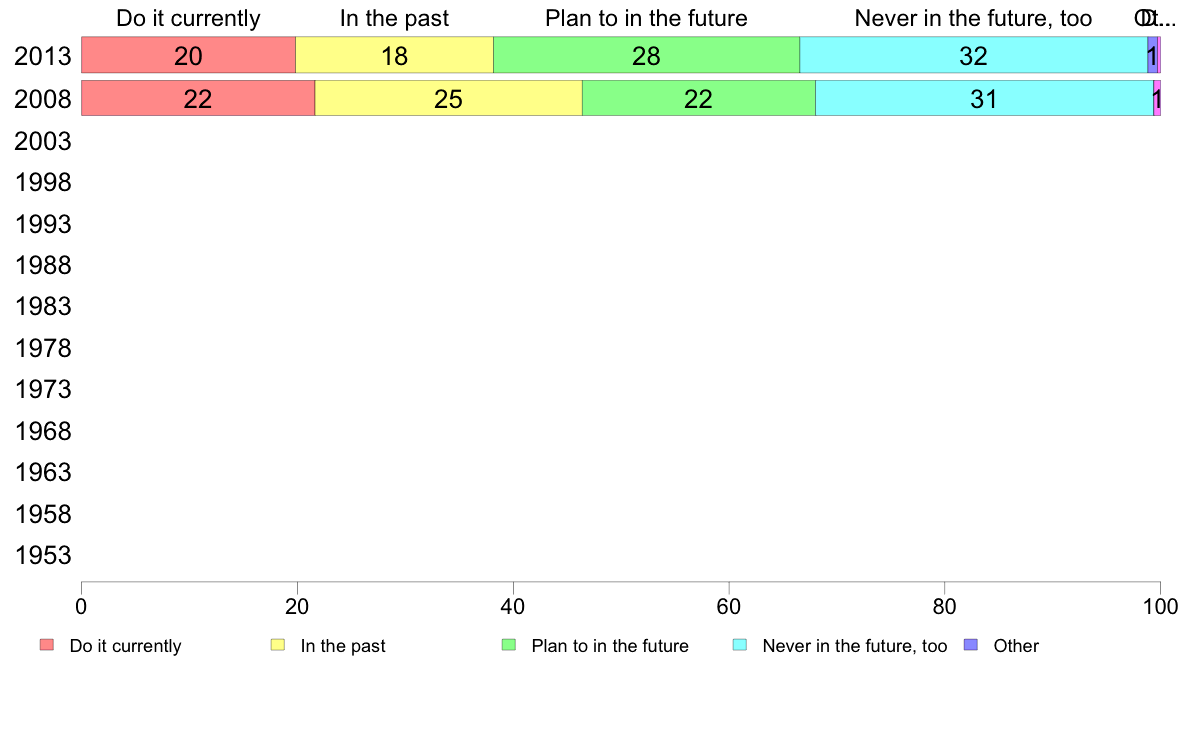Select the 2013 cyan bar segment labeled 32
Viewport: 1188px width, 736px height.
coord(974,55)
